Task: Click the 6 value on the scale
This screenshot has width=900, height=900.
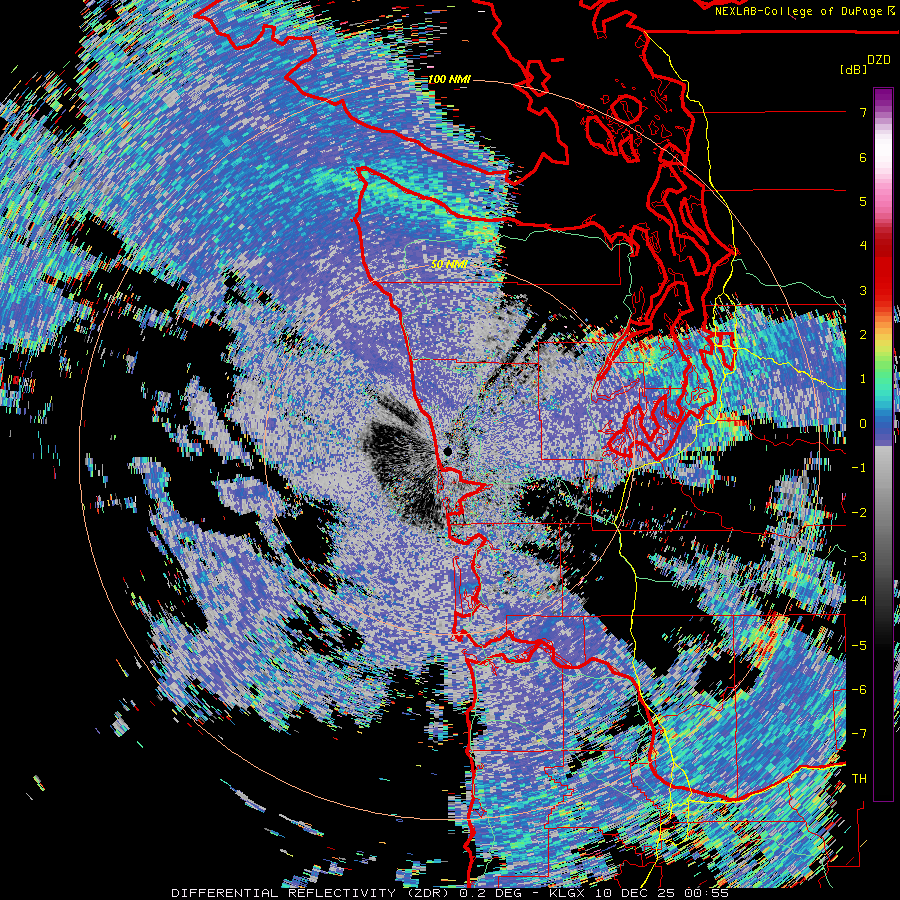Action: (x=863, y=157)
